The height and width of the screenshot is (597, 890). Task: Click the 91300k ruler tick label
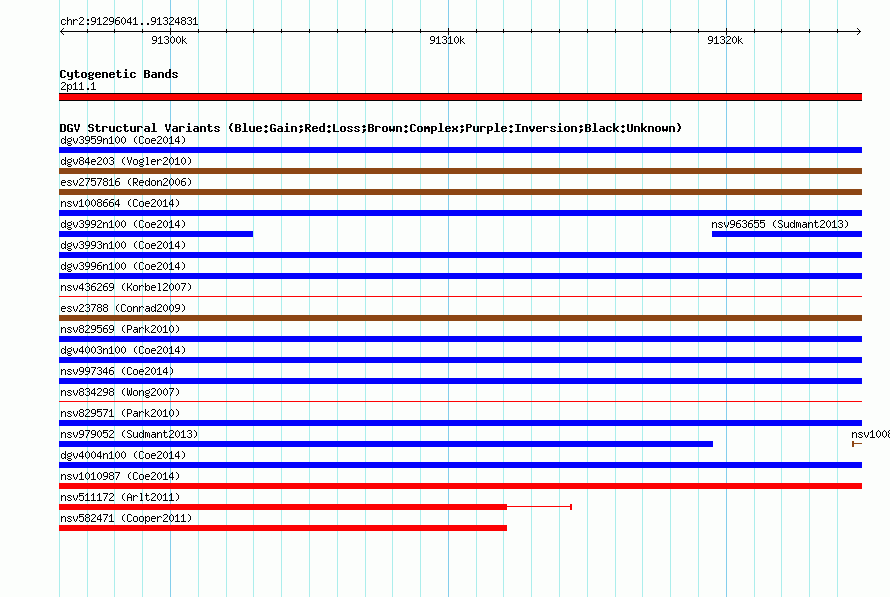169,40
